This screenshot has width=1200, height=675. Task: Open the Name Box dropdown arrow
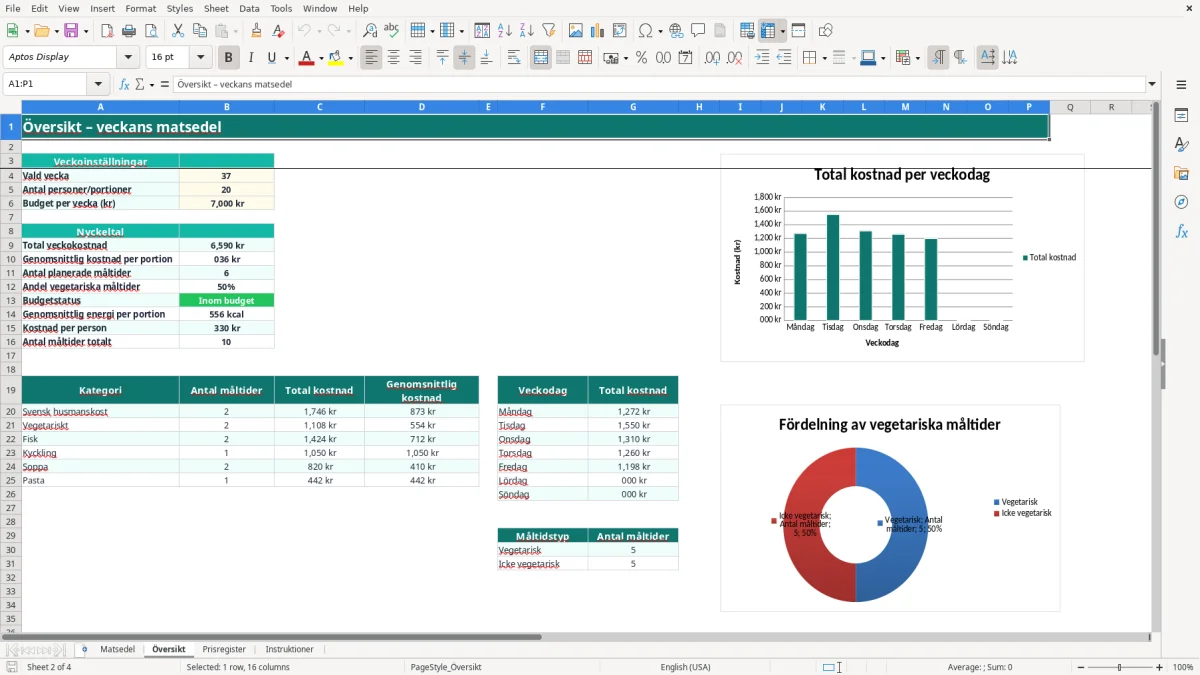(x=98, y=85)
